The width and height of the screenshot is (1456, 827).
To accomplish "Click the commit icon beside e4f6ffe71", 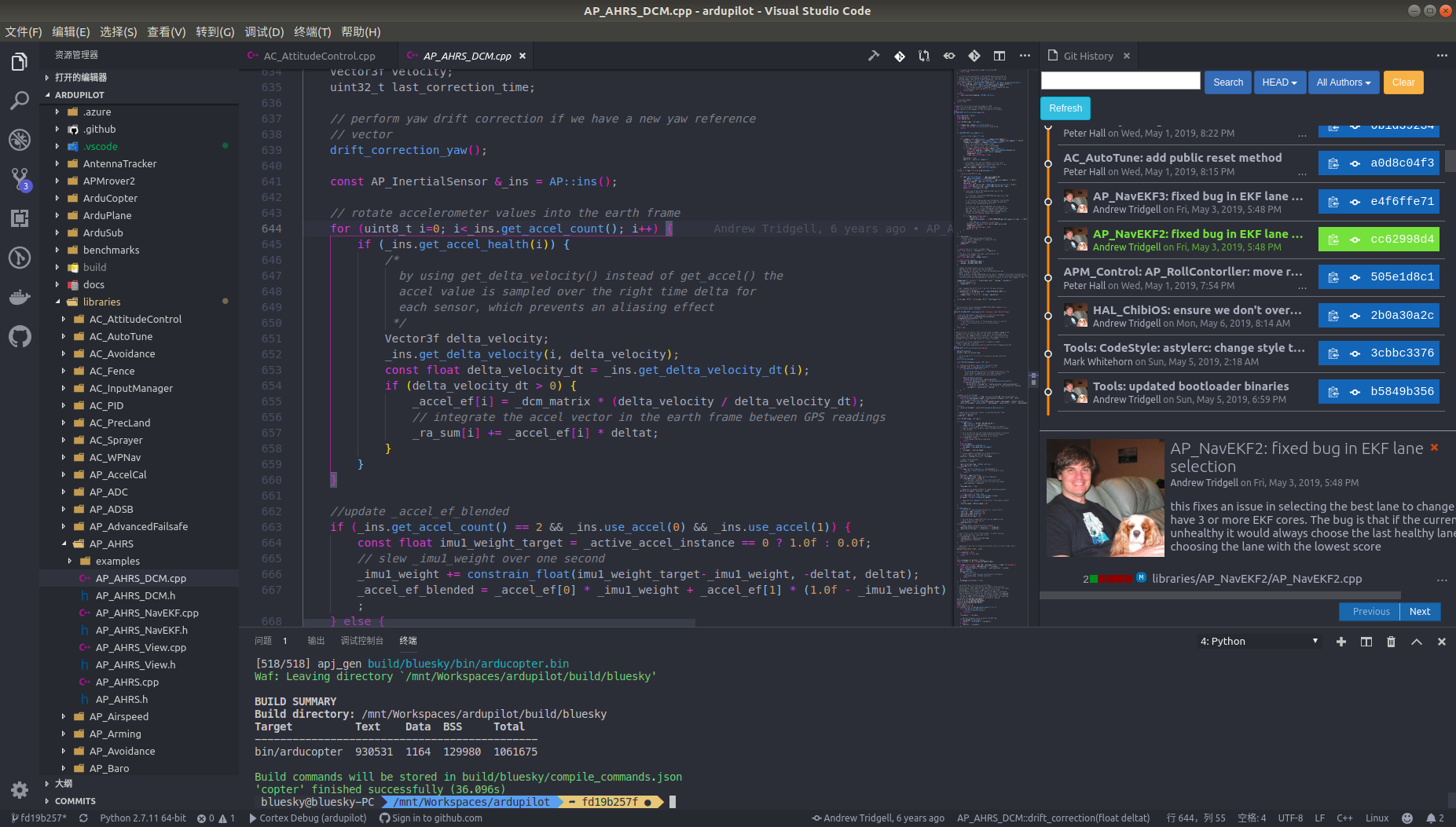I will click(x=1355, y=202).
